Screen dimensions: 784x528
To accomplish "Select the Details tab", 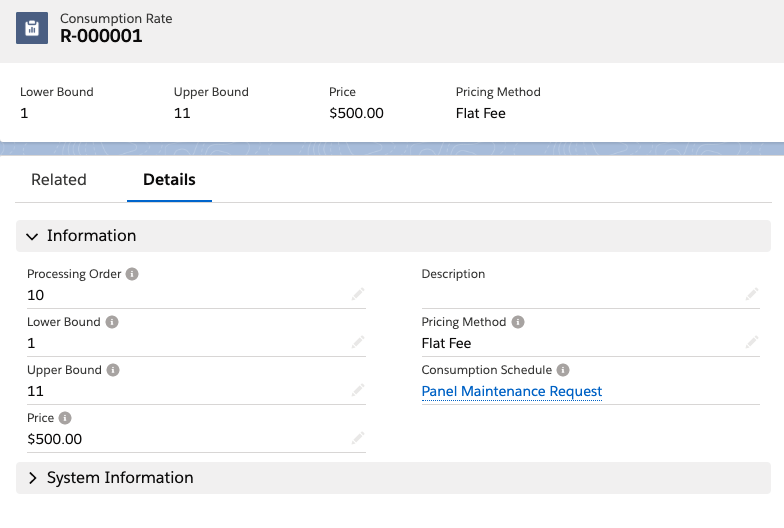I will point(169,180).
